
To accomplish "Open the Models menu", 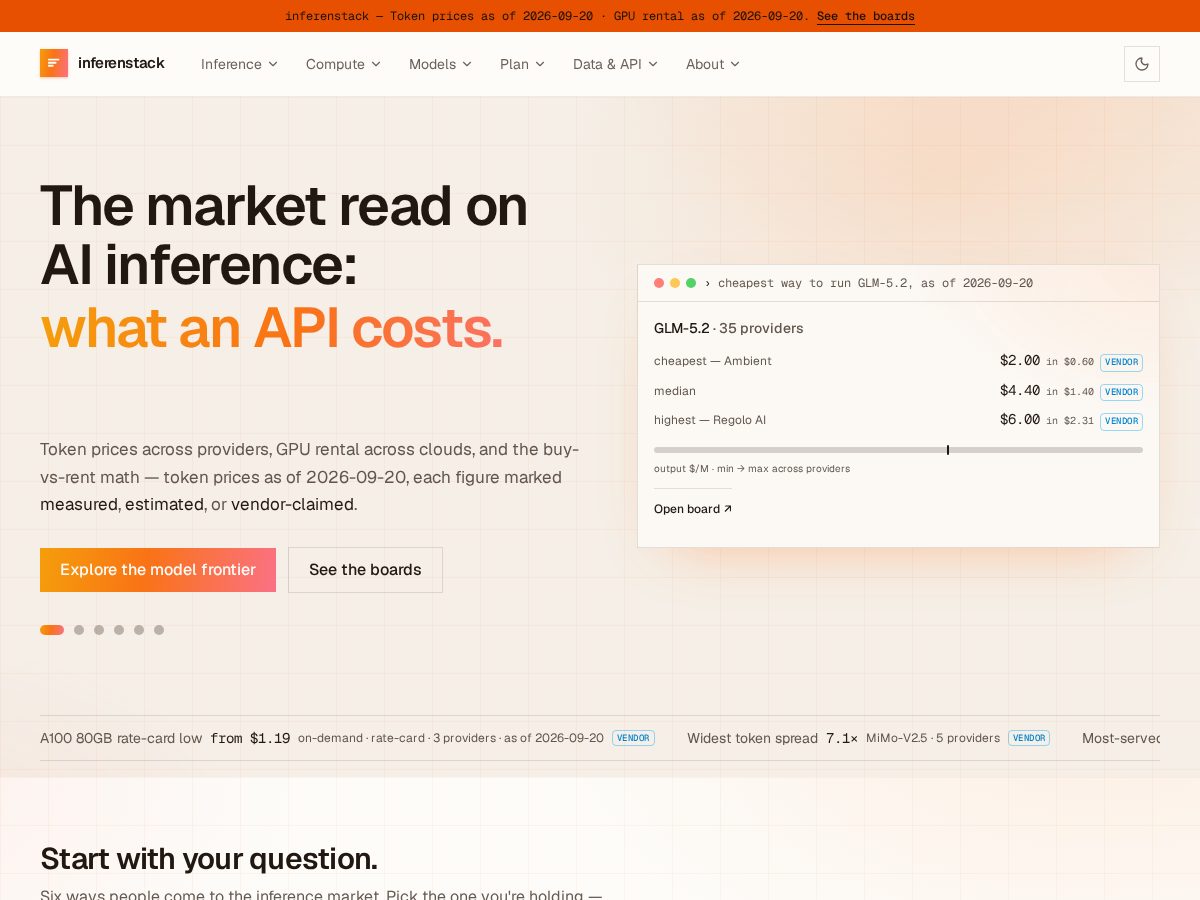I will click(440, 64).
